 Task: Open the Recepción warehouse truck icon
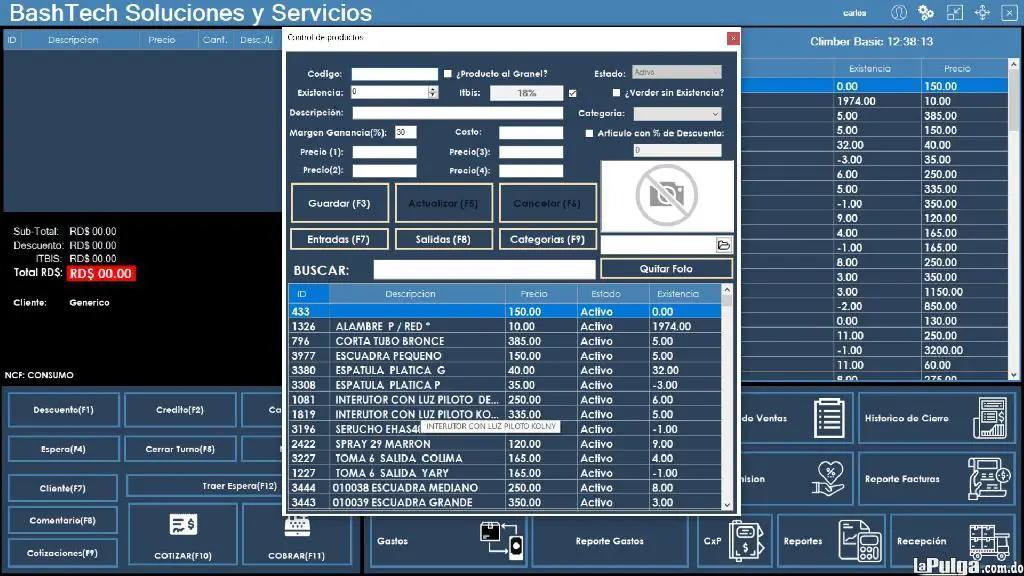click(990, 541)
